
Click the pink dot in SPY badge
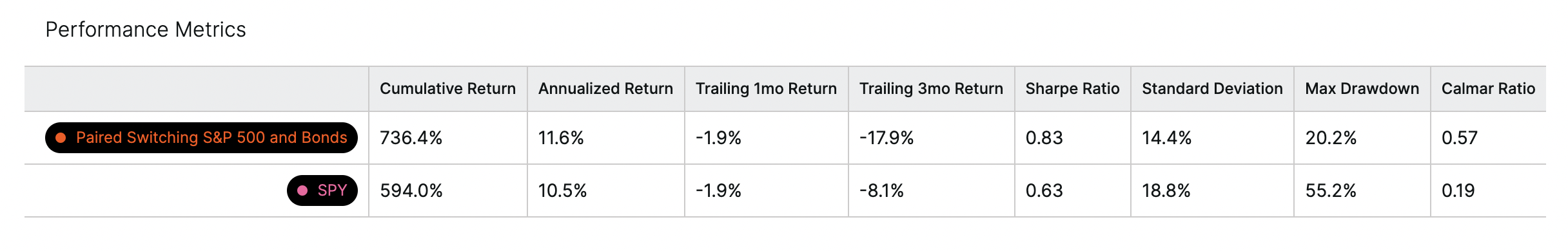[x=302, y=191]
